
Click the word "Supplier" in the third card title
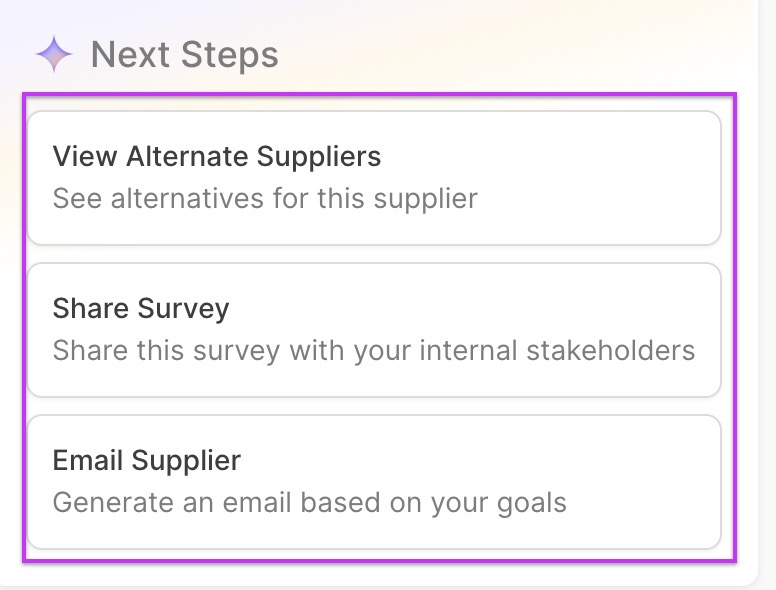point(187,460)
